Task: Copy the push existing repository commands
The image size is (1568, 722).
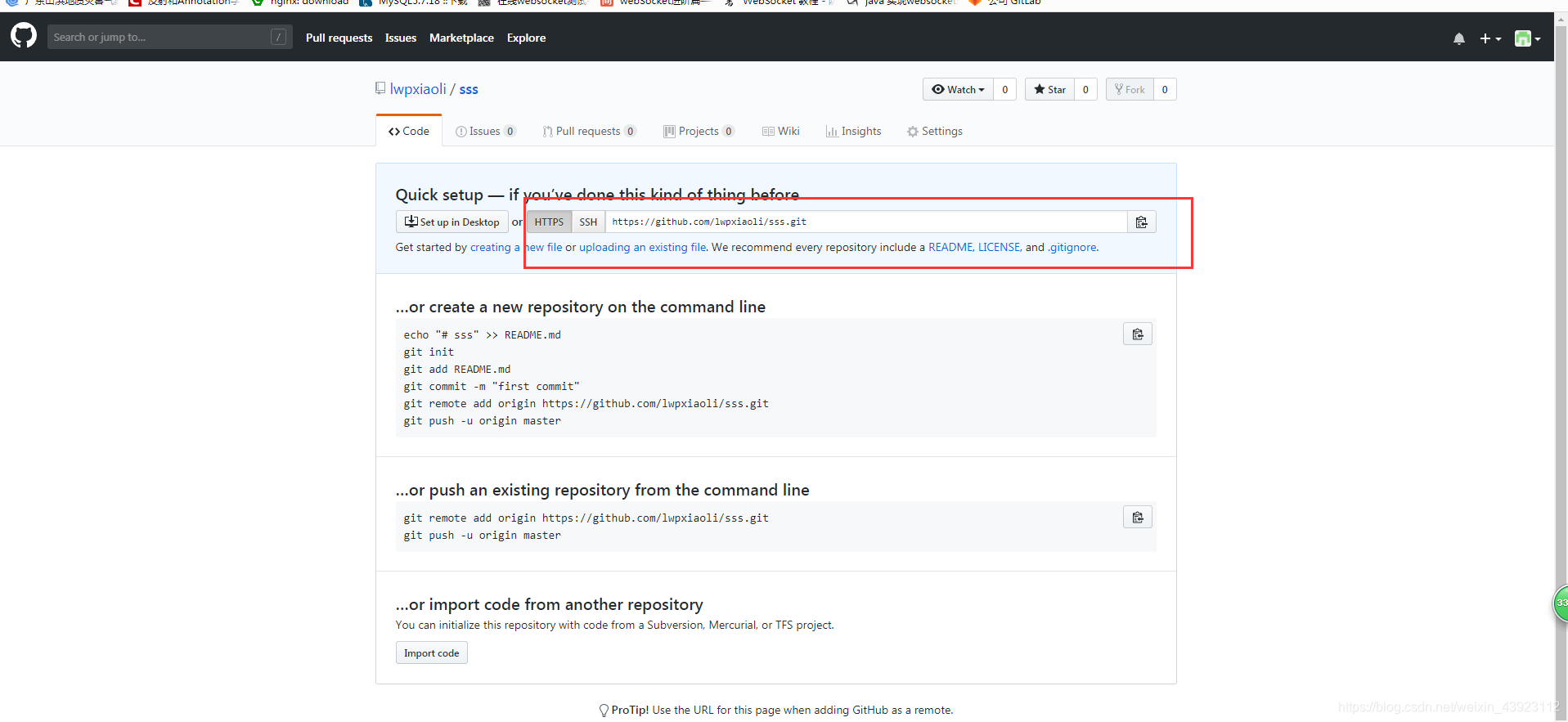Action: [1138, 517]
